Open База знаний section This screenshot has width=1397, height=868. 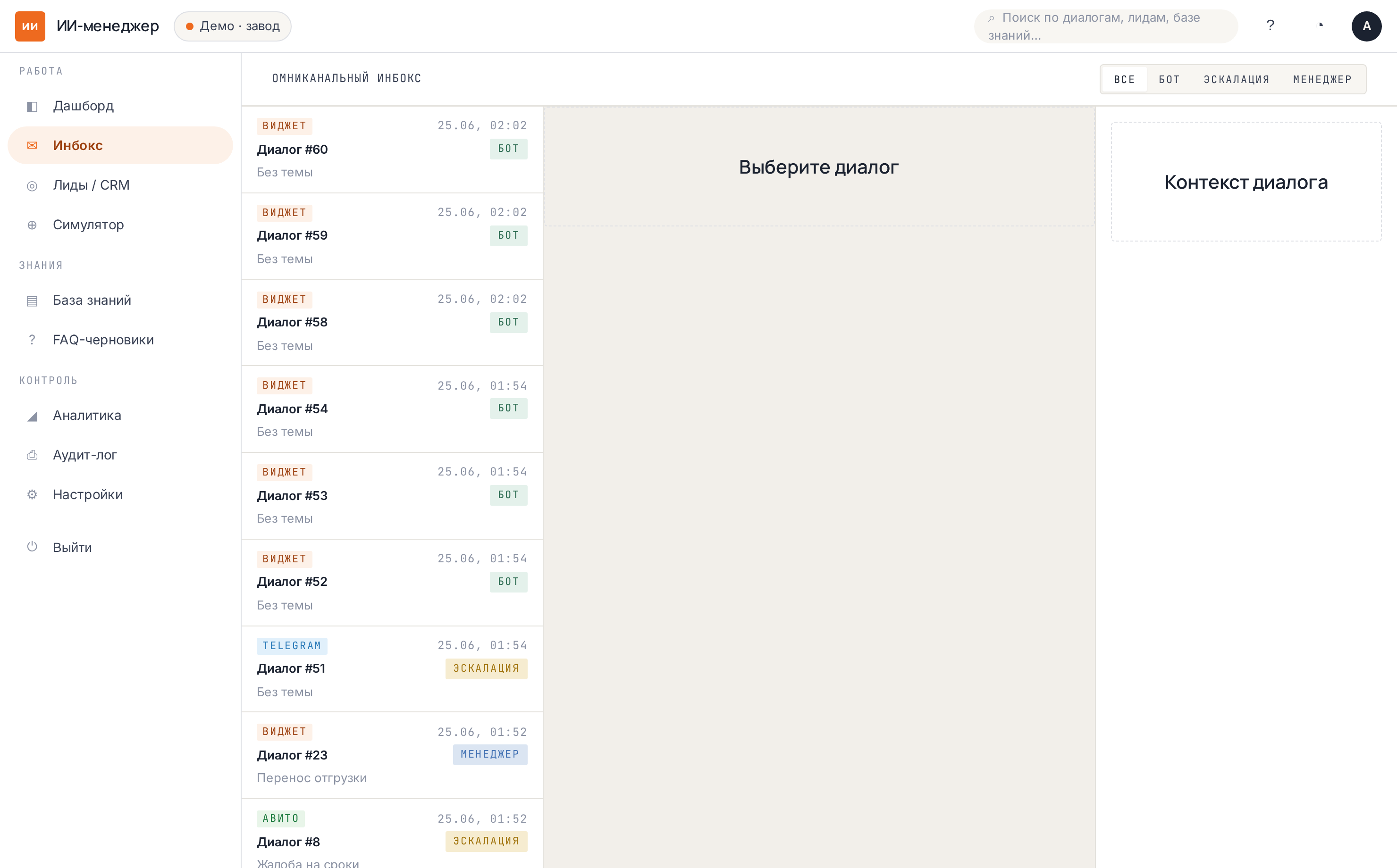(120, 300)
